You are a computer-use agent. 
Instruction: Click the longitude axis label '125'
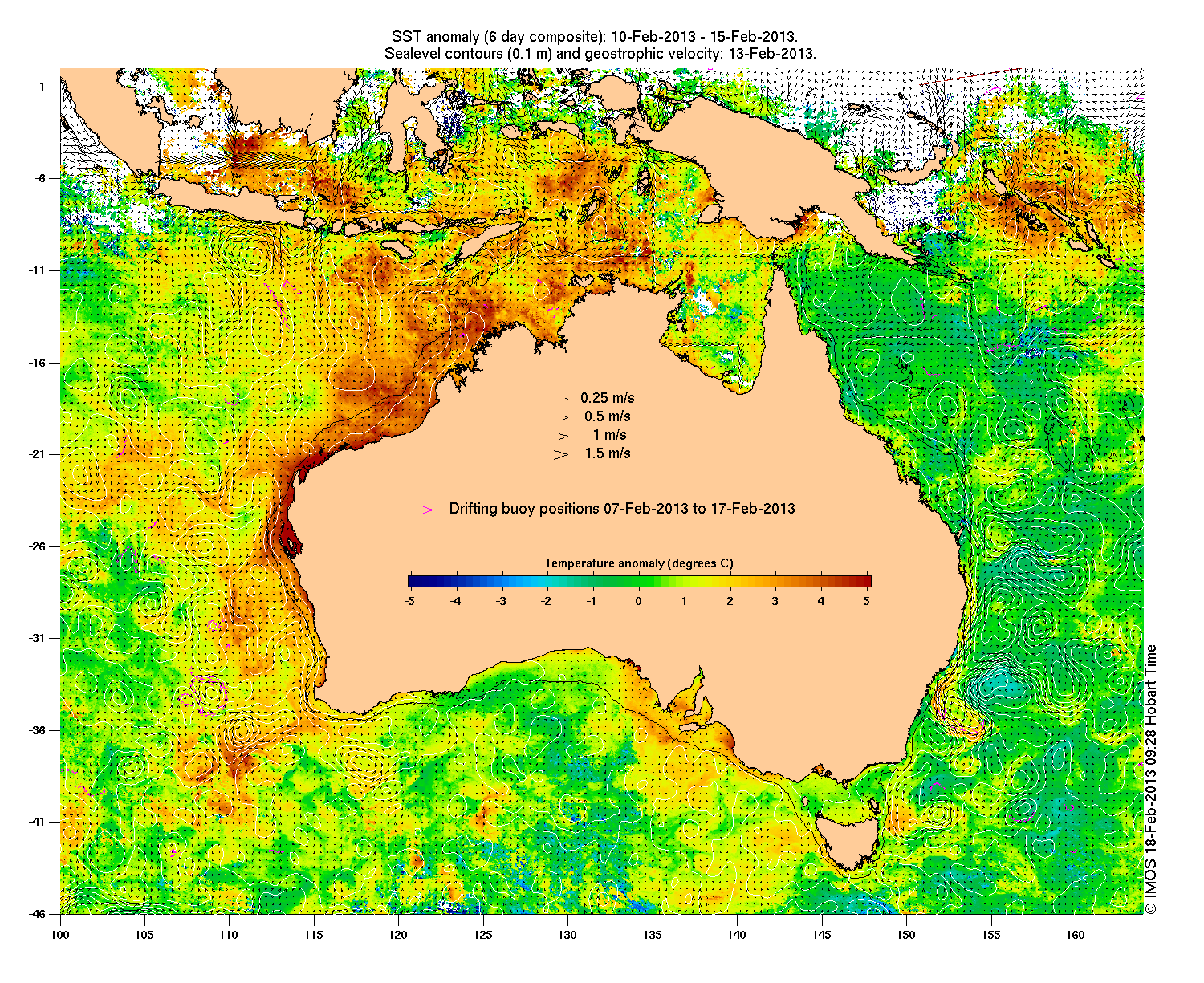click(483, 935)
